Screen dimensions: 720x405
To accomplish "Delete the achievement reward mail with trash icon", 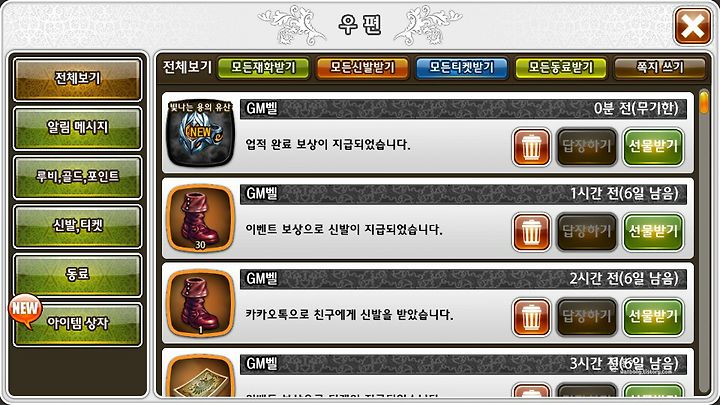I will pyautogui.click(x=531, y=147).
